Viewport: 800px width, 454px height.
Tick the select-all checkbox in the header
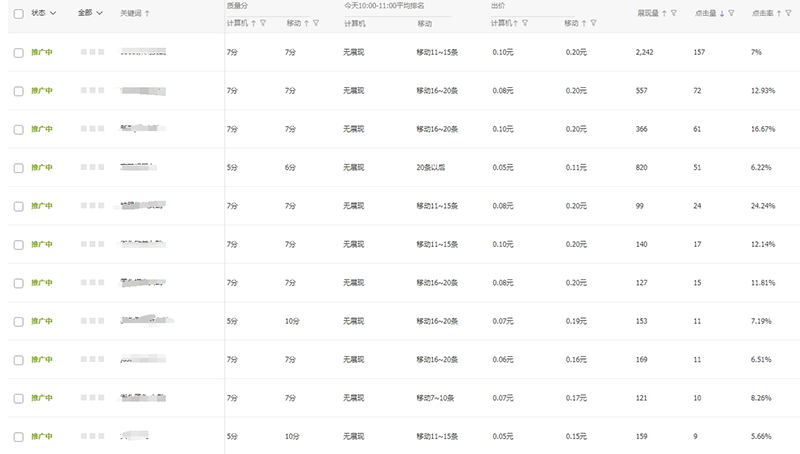pyautogui.click(x=18, y=13)
